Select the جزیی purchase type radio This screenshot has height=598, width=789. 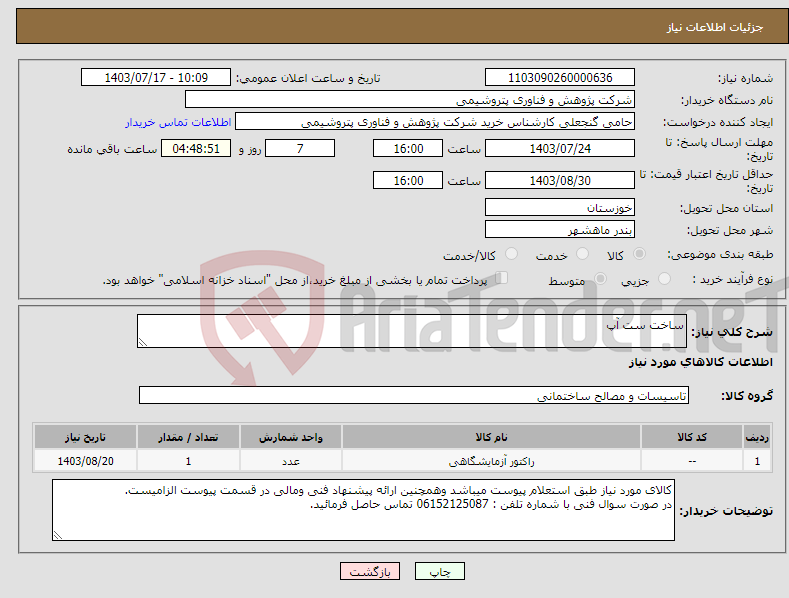click(x=664, y=279)
